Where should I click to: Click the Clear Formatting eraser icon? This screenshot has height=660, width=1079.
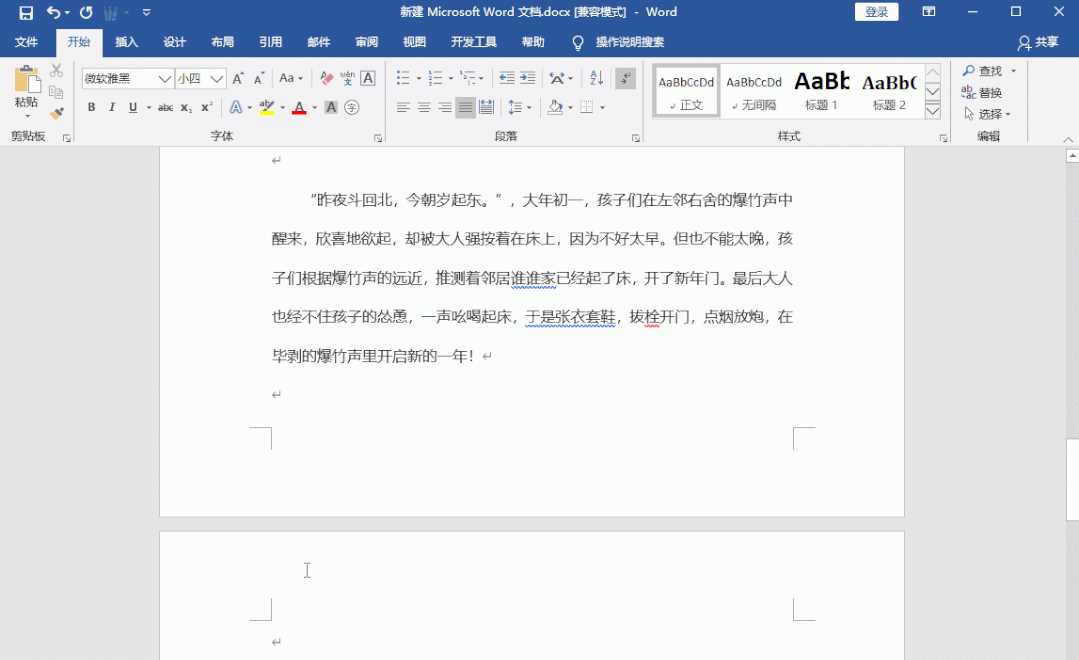[x=326, y=78]
